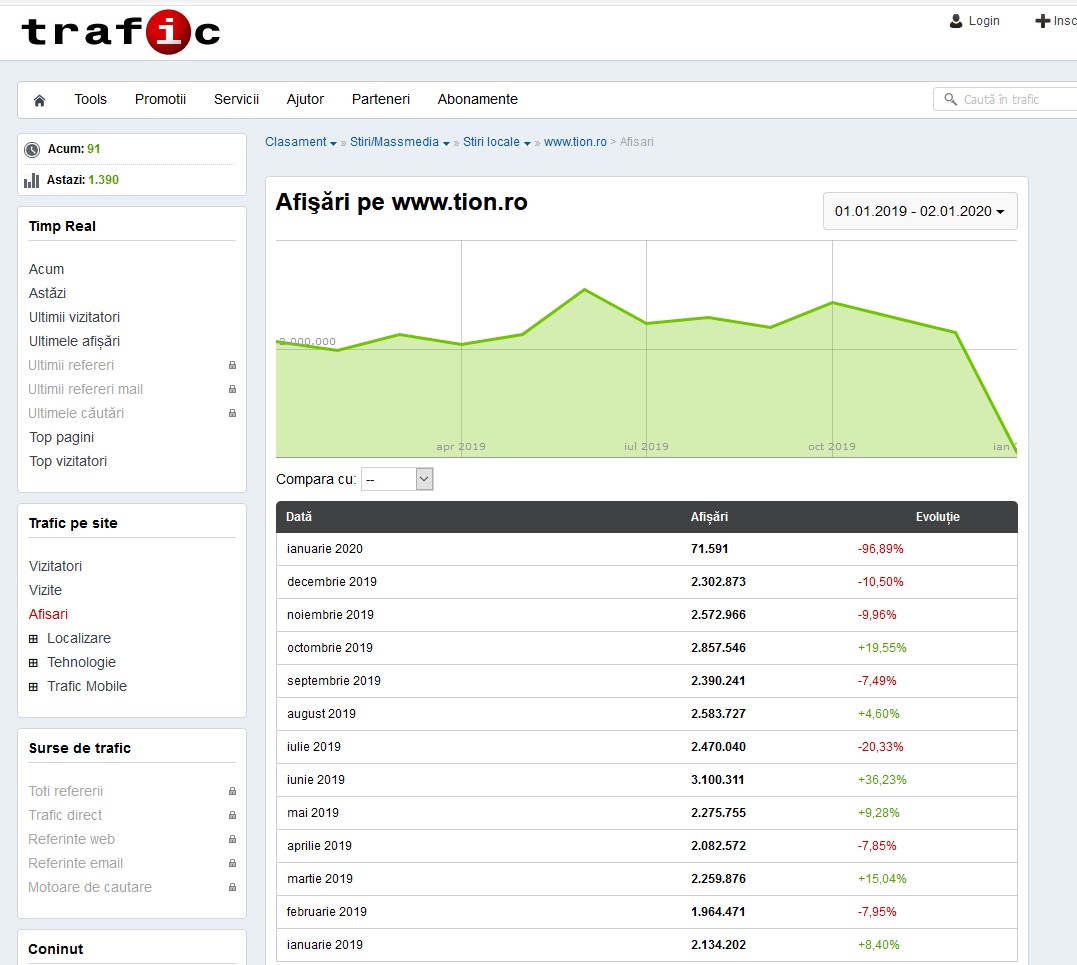Expand the Trafic Mobile section
1077x965 pixels.
click(33, 687)
